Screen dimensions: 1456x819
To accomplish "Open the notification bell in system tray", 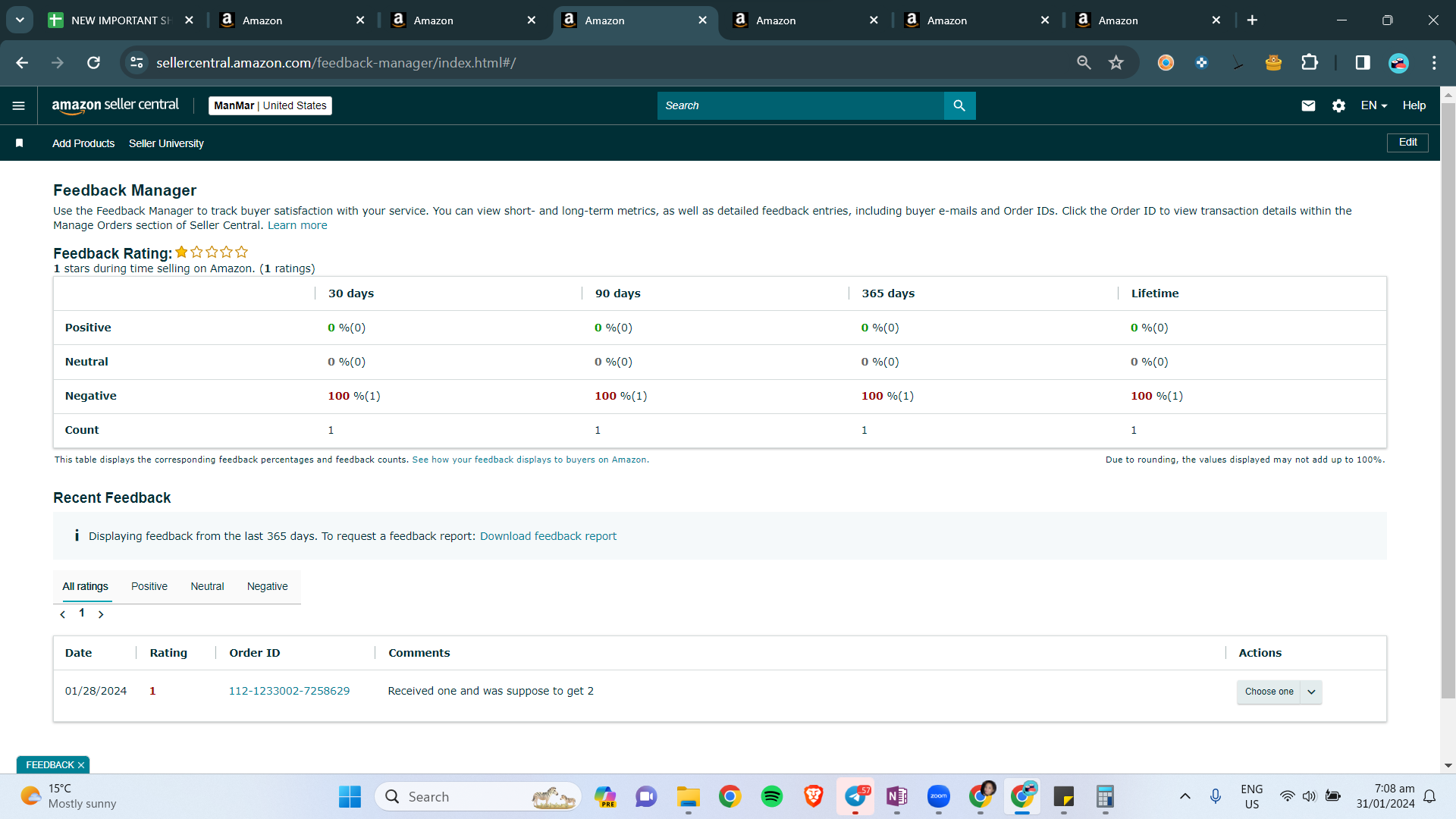I will coord(1429,797).
